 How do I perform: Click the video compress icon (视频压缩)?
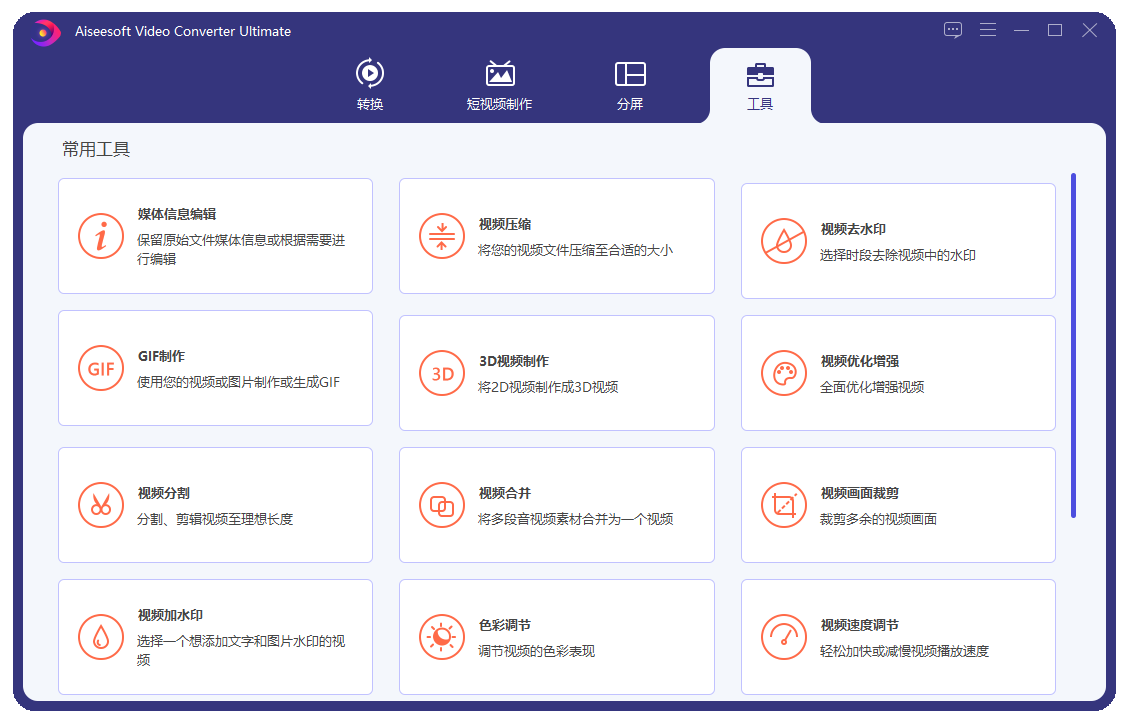point(442,236)
